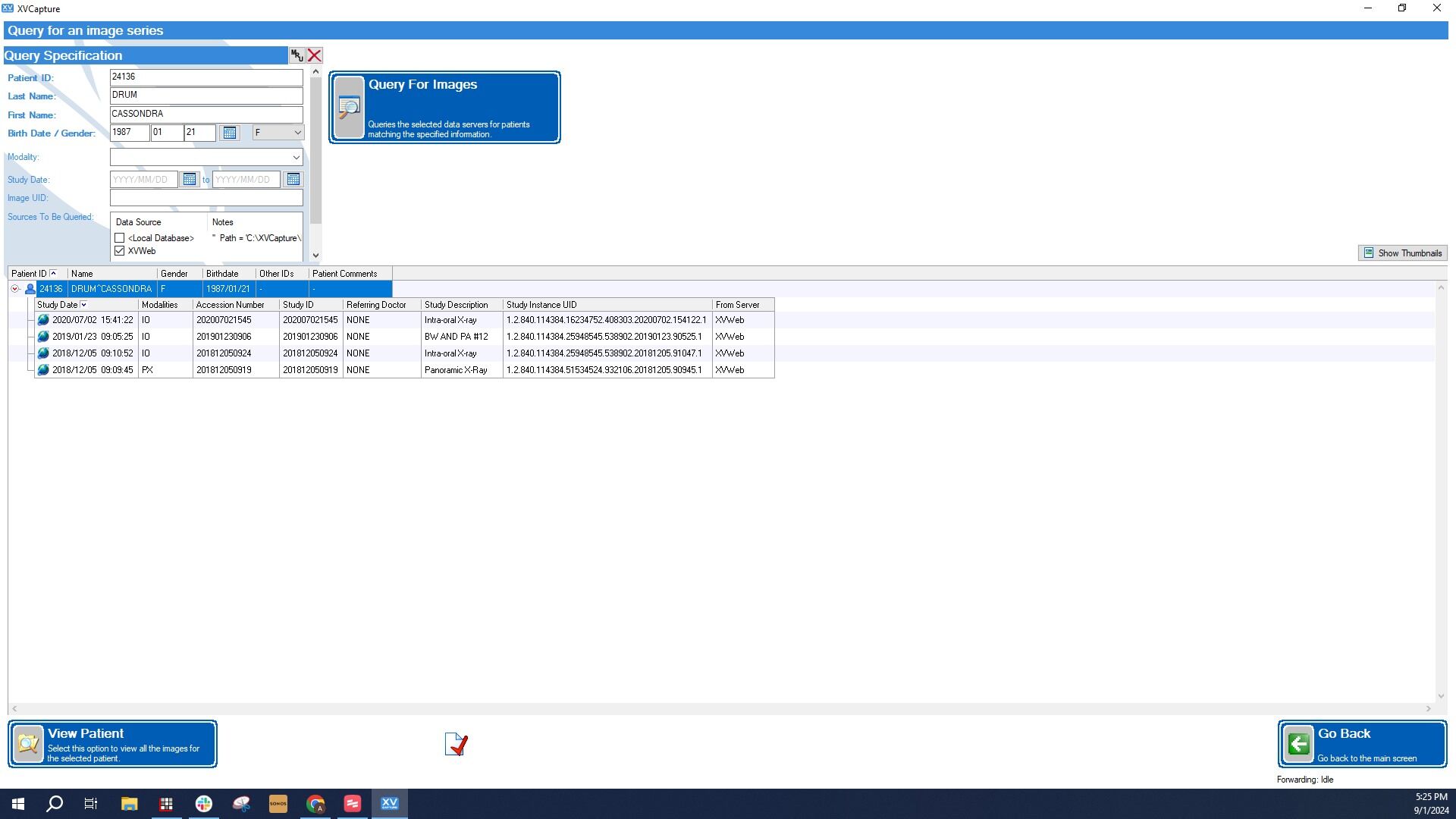This screenshot has height=819, width=1456.
Task: Uncheck the XVWeb data source
Action: 120,251
